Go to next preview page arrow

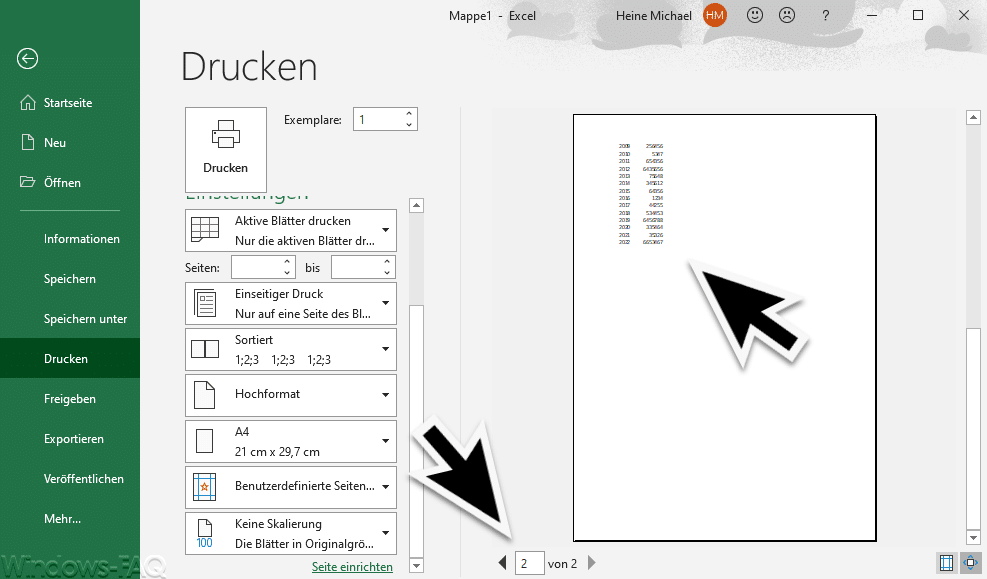pos(591,563)
